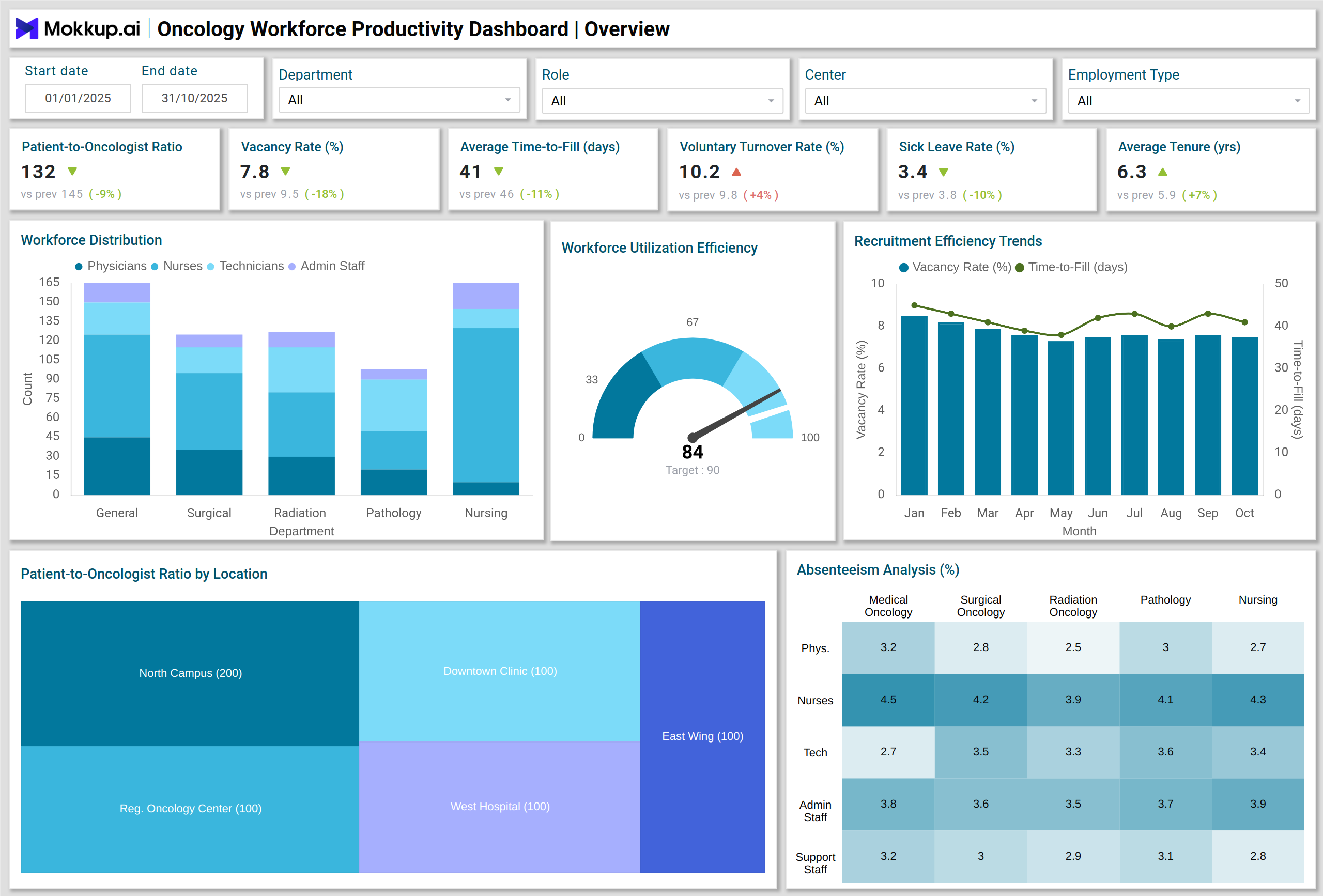Click the Absenteeism Analysis (%) title
The height and width of the screenshot is (896, 1323).
click(878, 570)
